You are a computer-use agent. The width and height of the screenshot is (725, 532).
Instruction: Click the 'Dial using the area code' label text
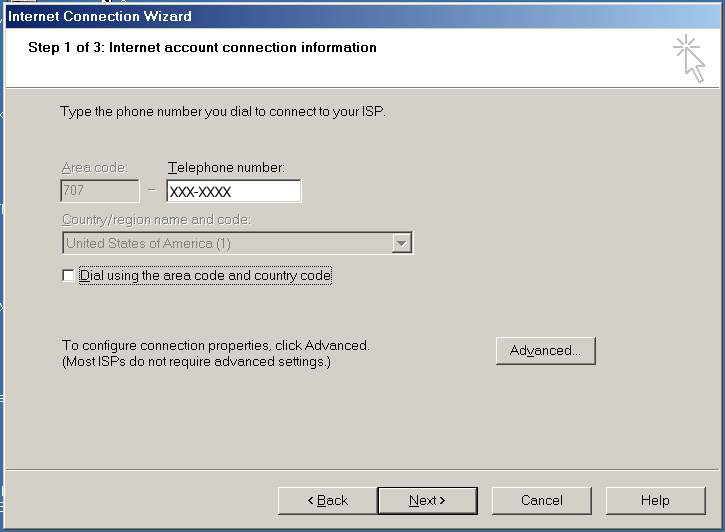pyautogui.click(x=205, y=276)
